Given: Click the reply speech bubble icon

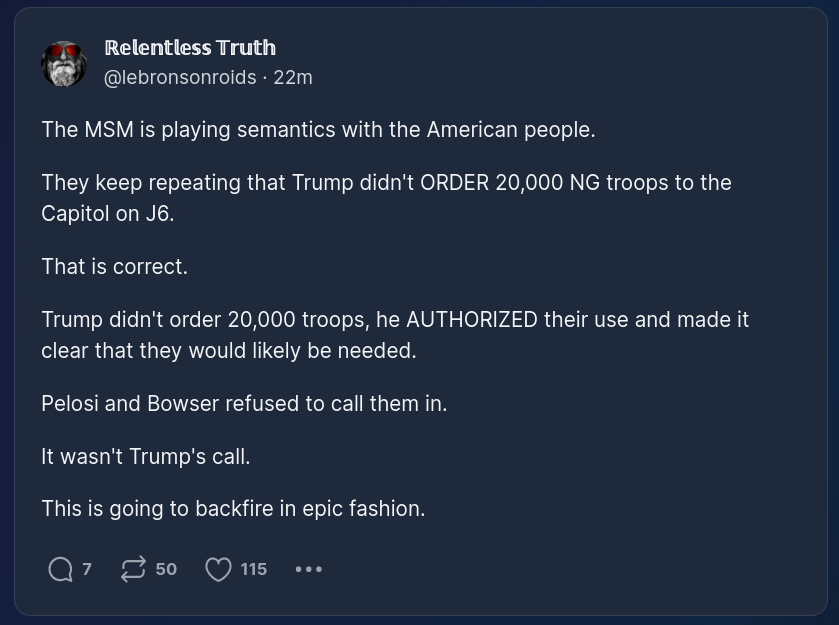Looking at the screenshot, I should click(x=60, y=569).
